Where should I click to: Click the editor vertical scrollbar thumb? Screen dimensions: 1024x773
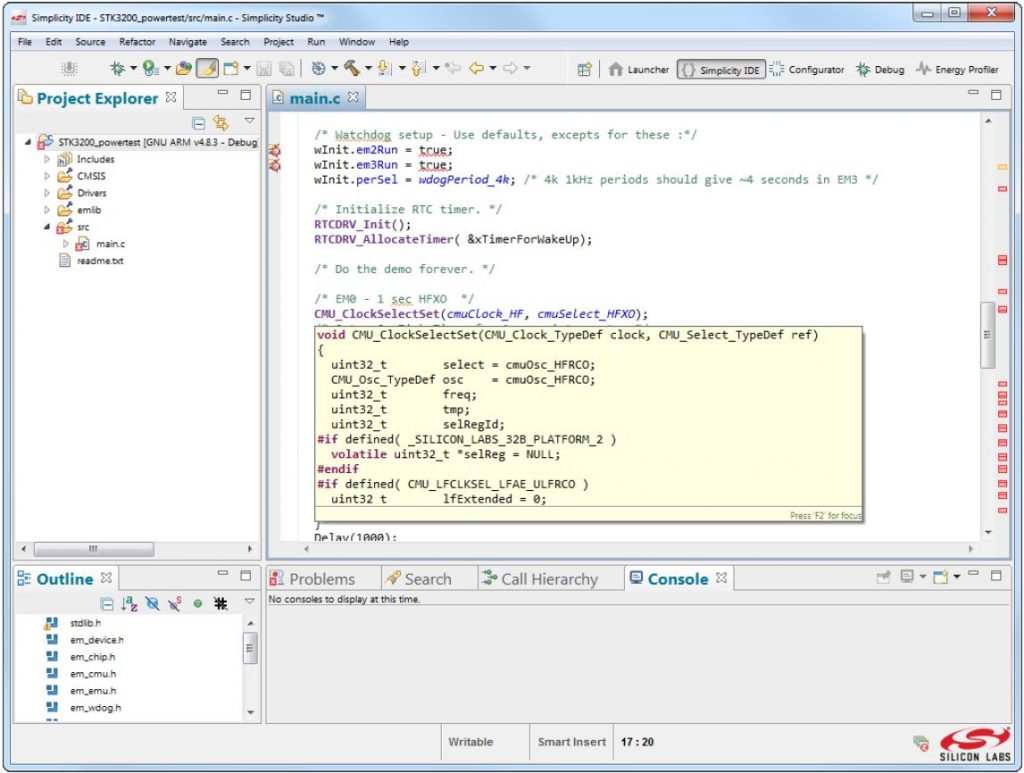click(x=987, y=336)
